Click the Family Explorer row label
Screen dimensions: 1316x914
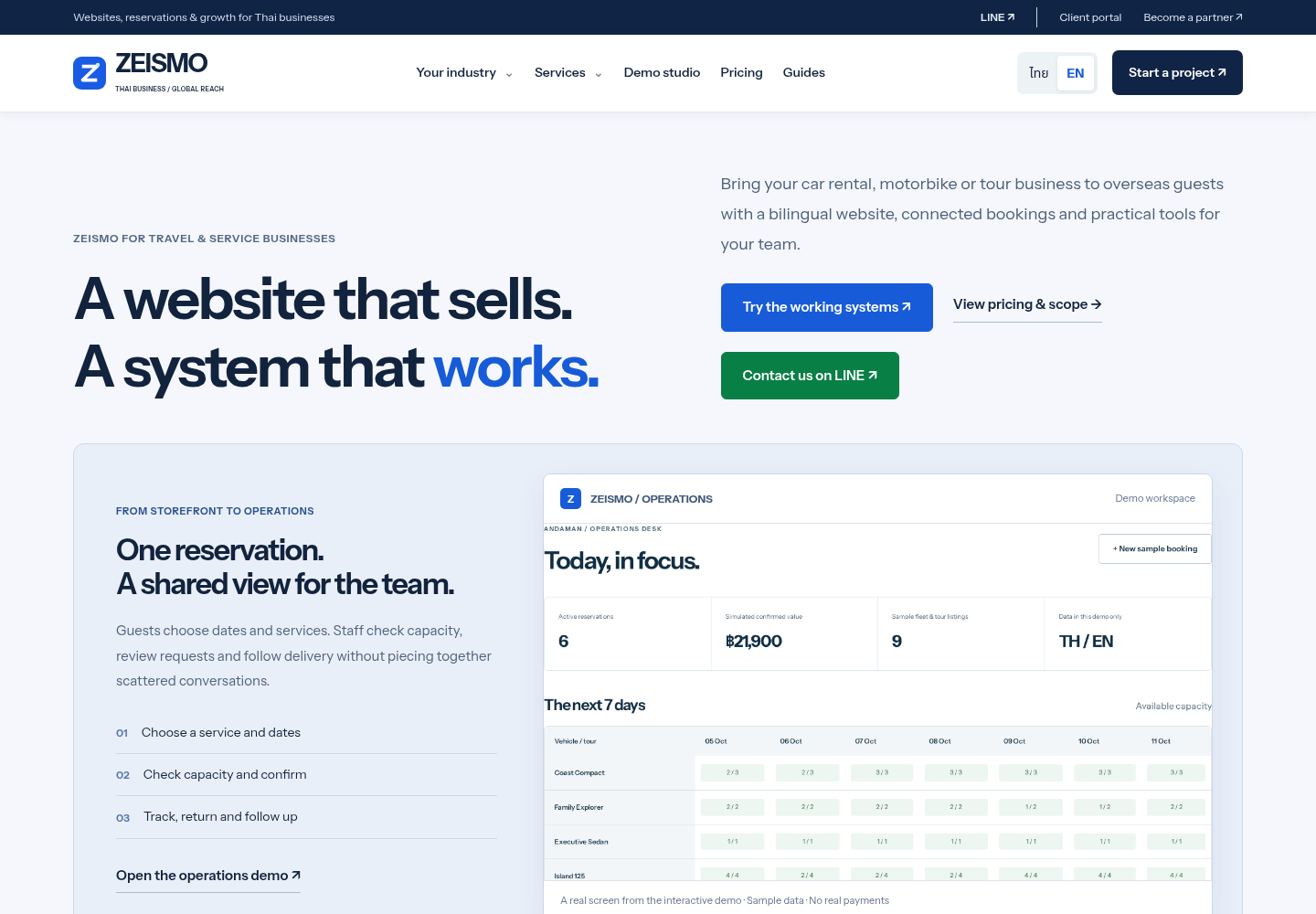coord(578,807)
